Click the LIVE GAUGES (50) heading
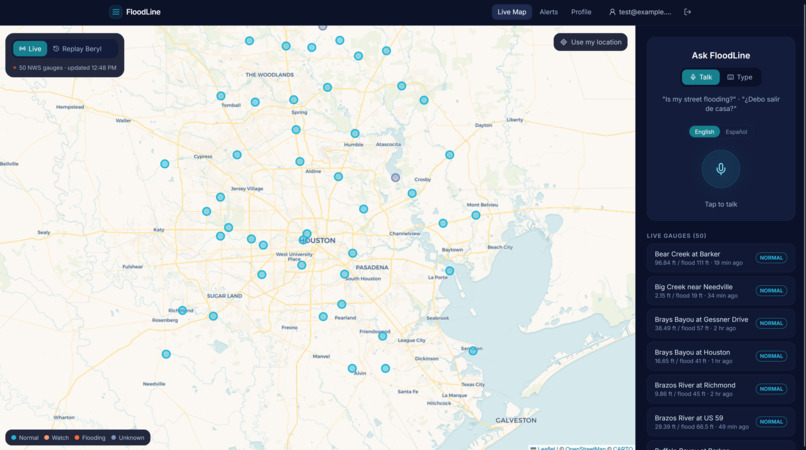Screen dimensions: 806x450 tap(676, 236)
